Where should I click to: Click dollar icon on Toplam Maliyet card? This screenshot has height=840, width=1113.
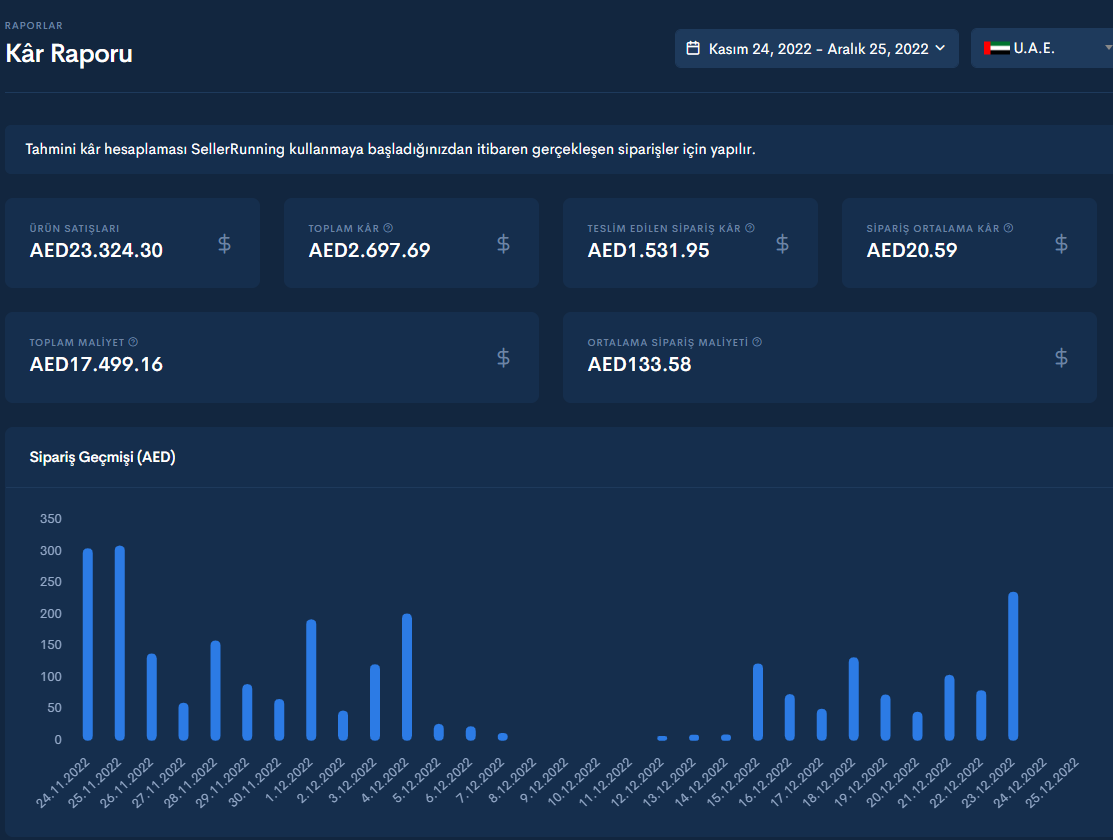(503, 357)
